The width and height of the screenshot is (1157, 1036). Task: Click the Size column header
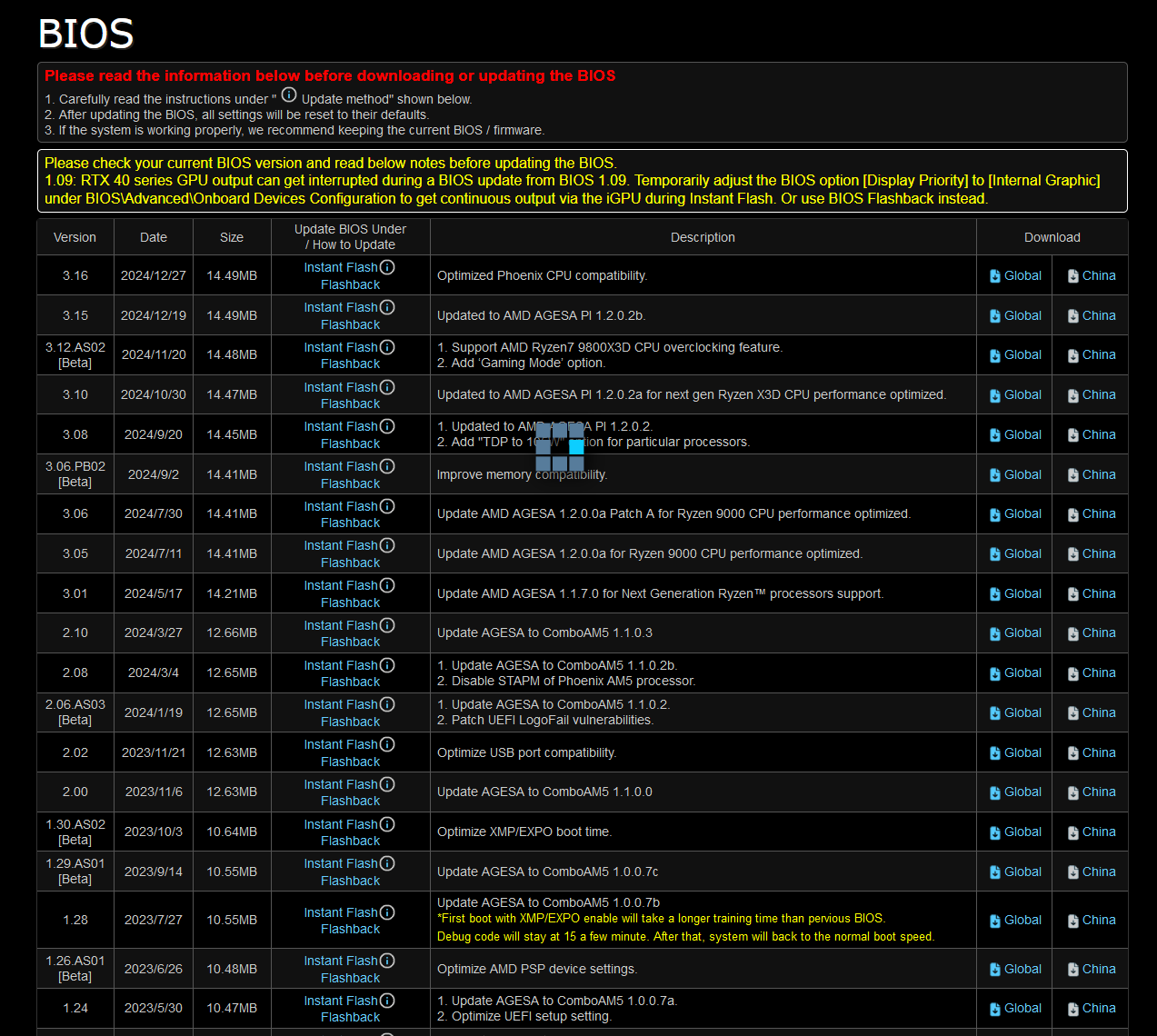232,237
